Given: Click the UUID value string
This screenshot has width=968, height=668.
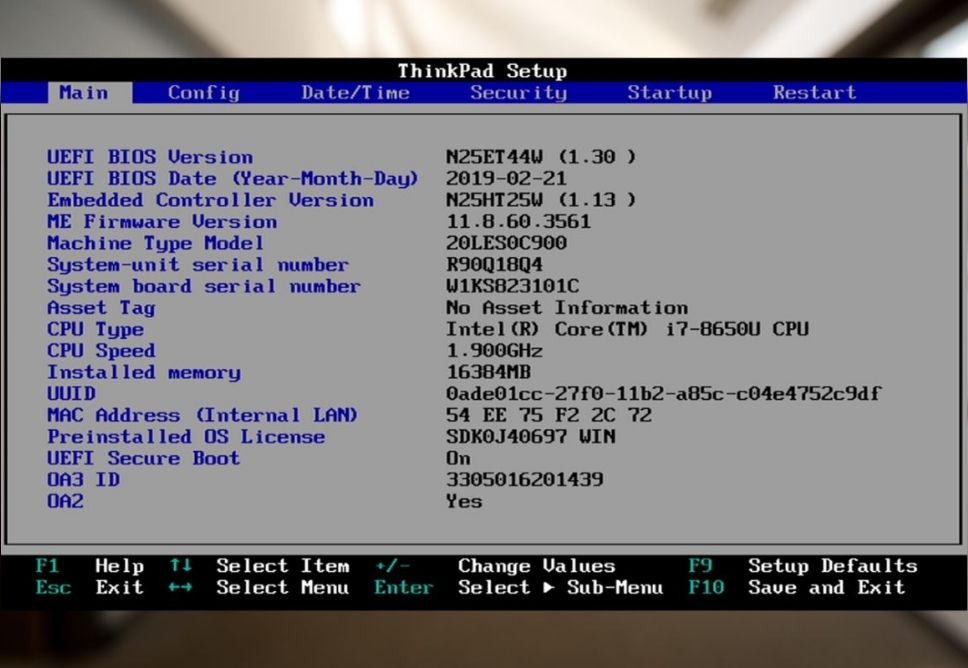Looking at the screenshot, I should 663,394.
